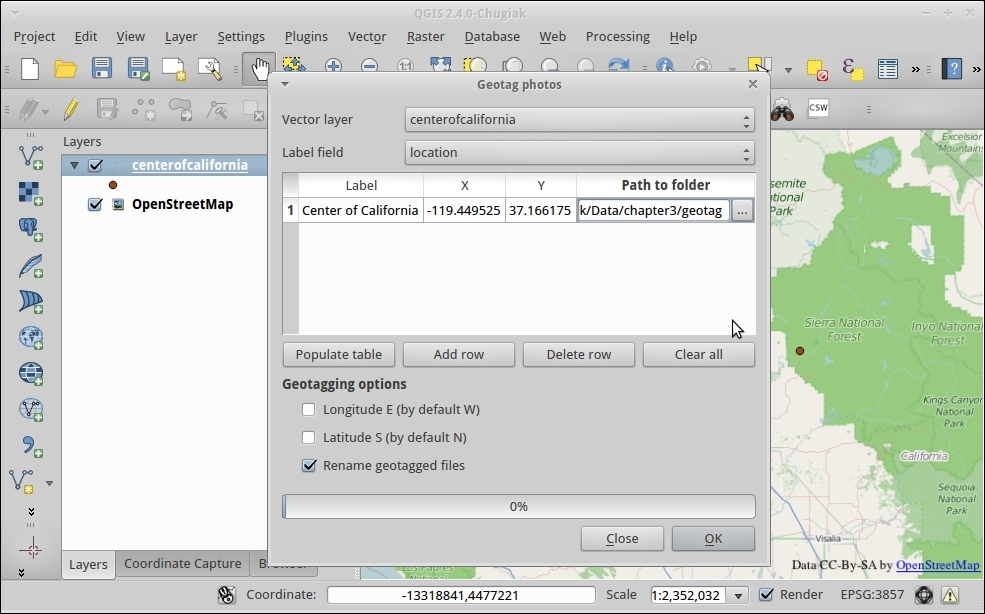Click the Add Raster Layer icon
The width and height of the screenshot is (985, 614).
point(31,192)
